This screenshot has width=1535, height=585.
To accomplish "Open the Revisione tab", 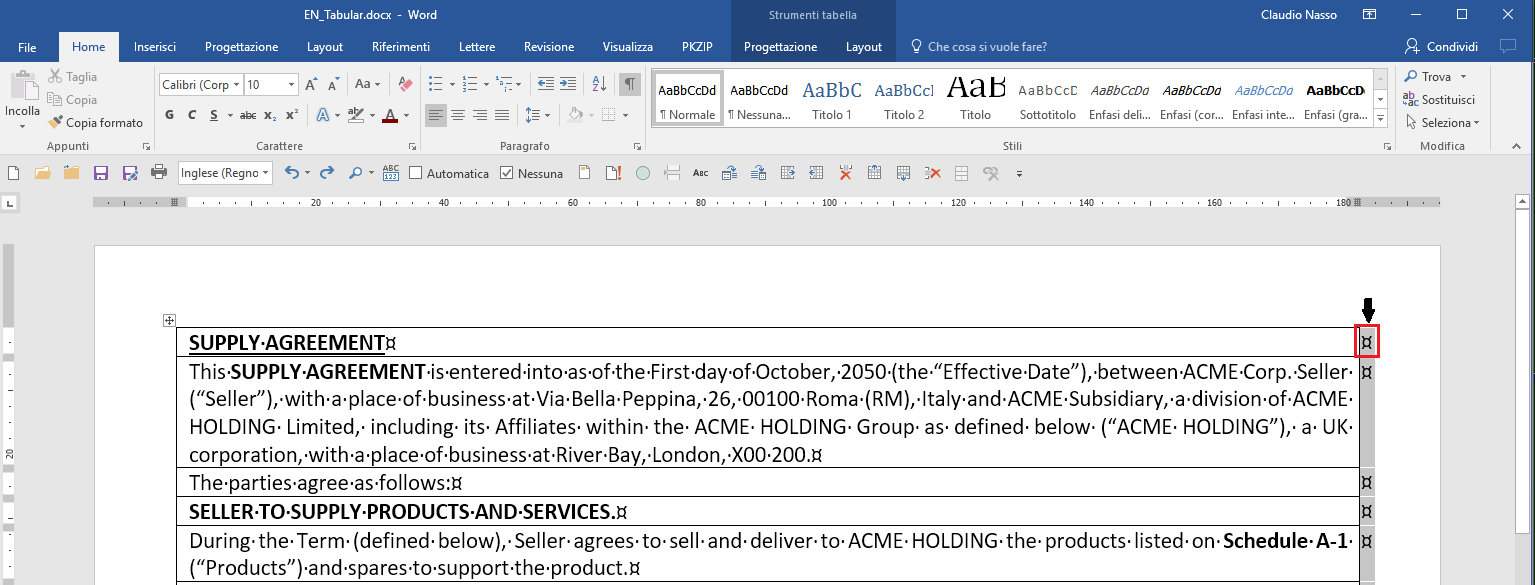I will pos(549,47).
